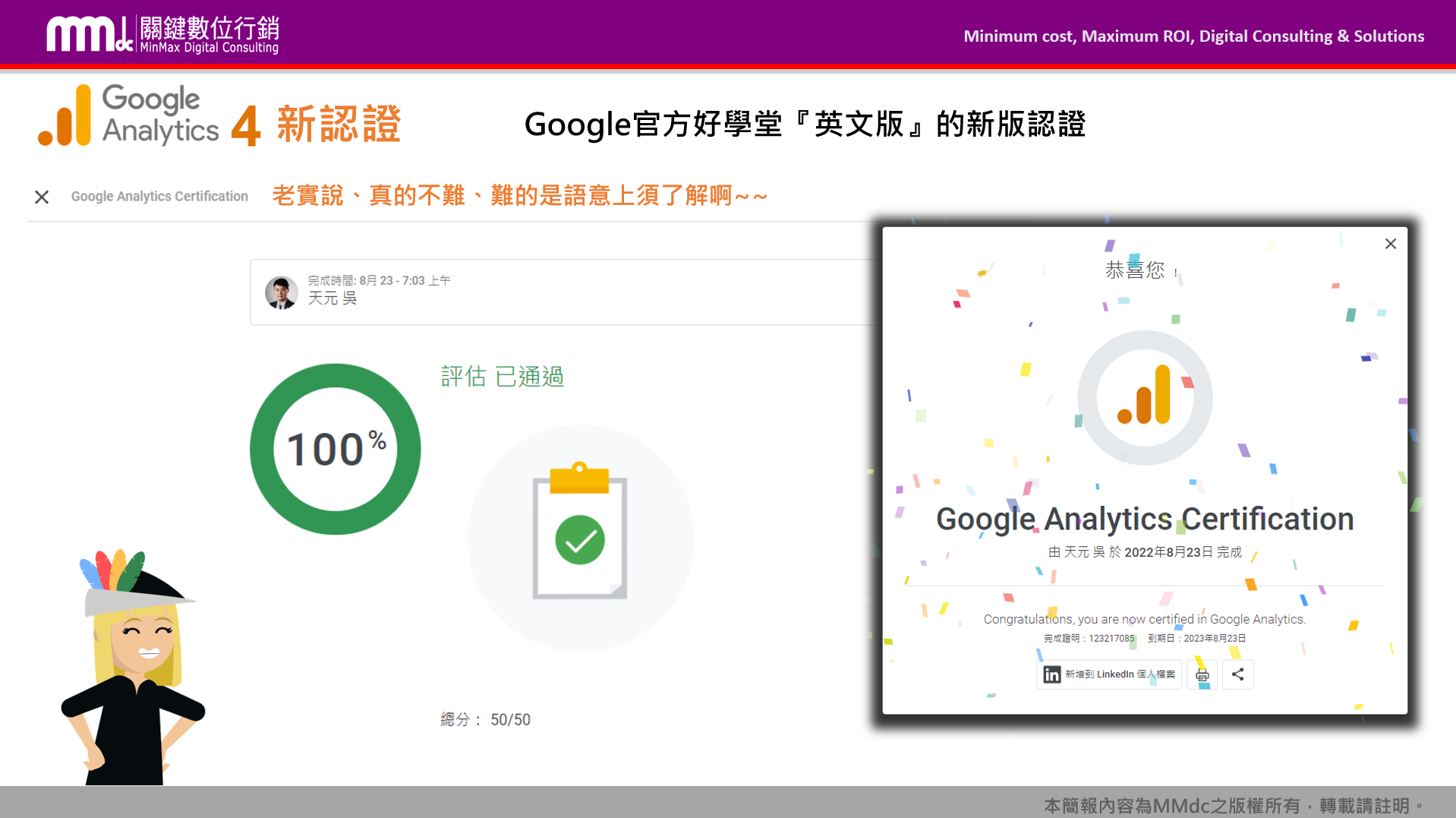Screen dimensions: 1456x818
Task: Click the 完成時間 8月23 timestamp
Action: (x=377, y=280)
